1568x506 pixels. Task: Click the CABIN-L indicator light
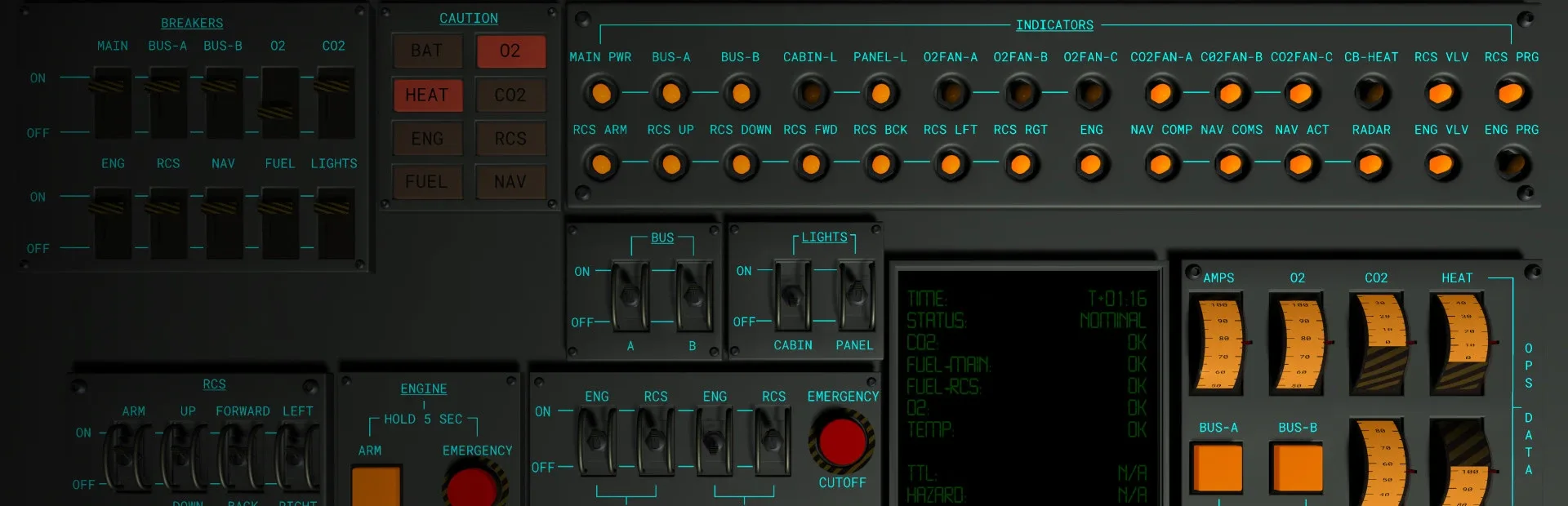point(810,94)
